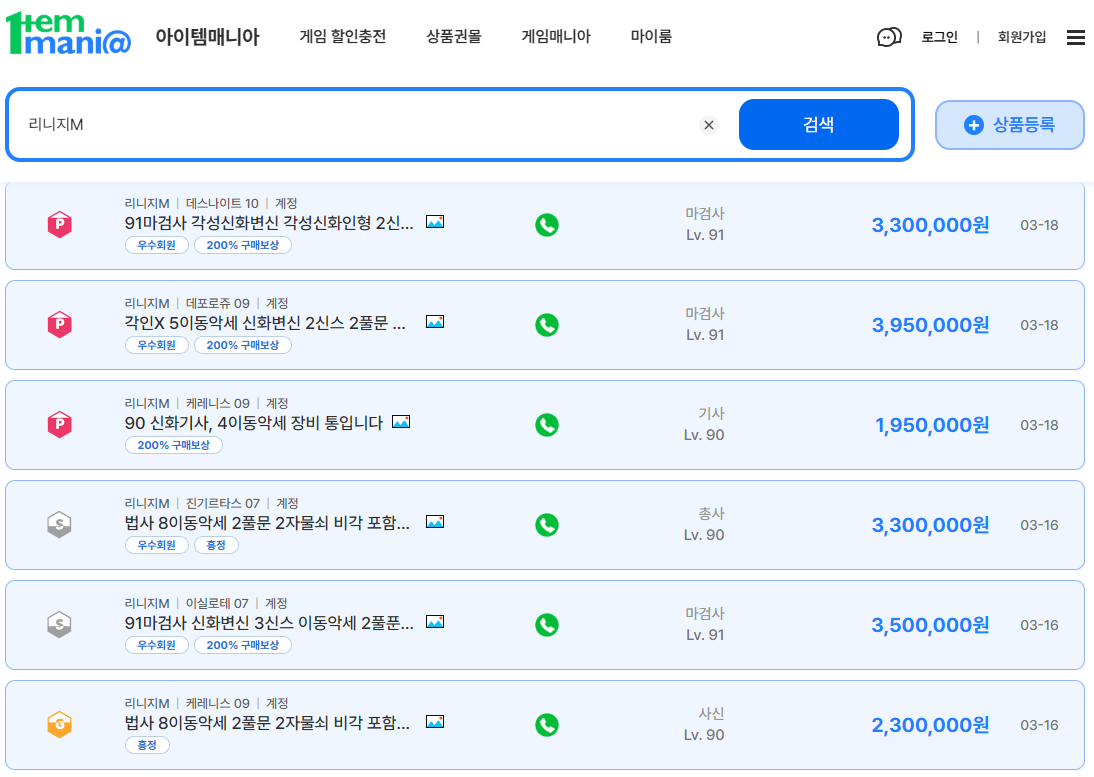The image size is (1094, 777).
Task: Click orange G badge in 사신 listing
Action: point(59,724)
